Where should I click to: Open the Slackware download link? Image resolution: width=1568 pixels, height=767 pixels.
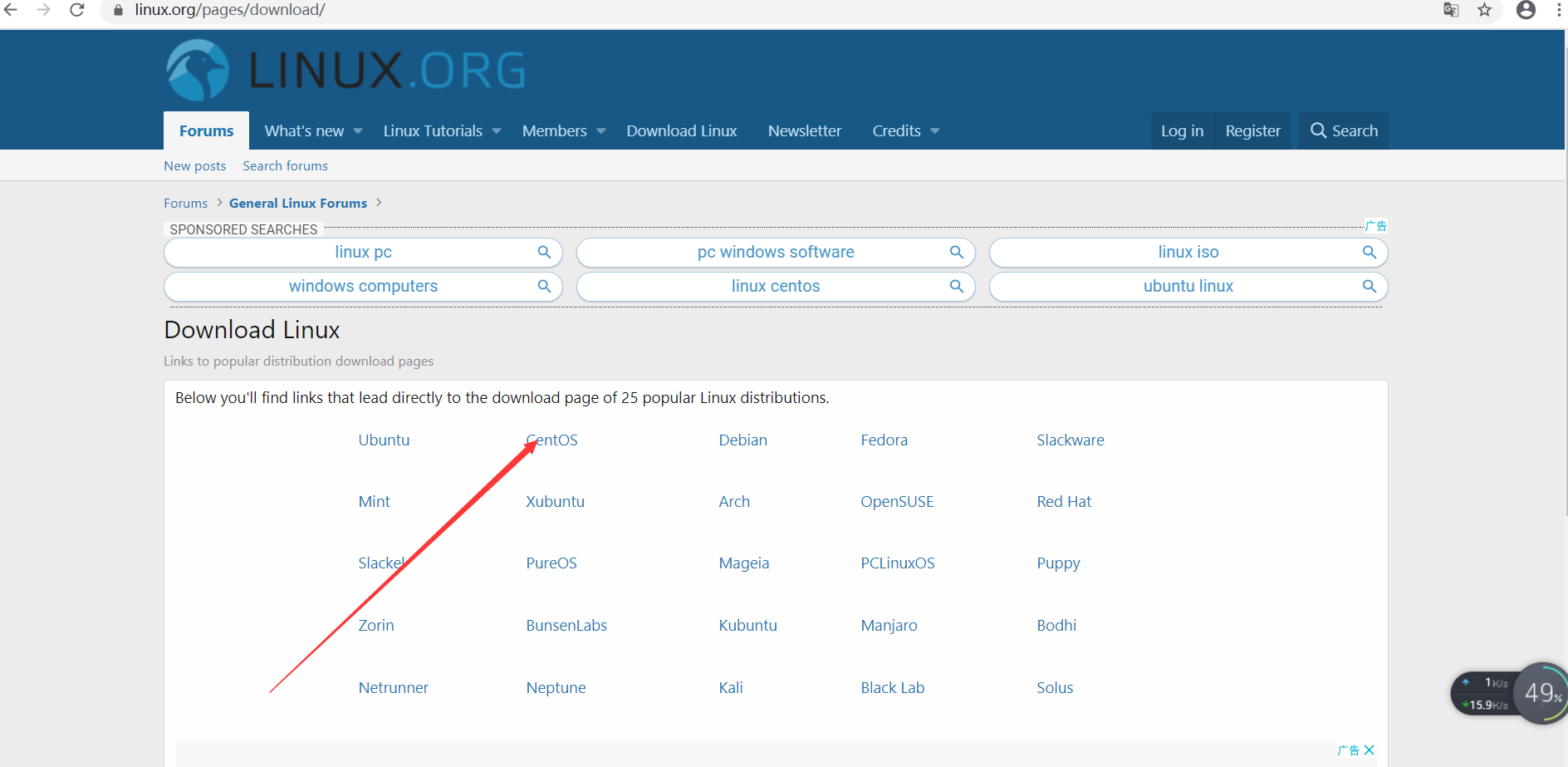pyautogui.click(x=1071, y=440)
